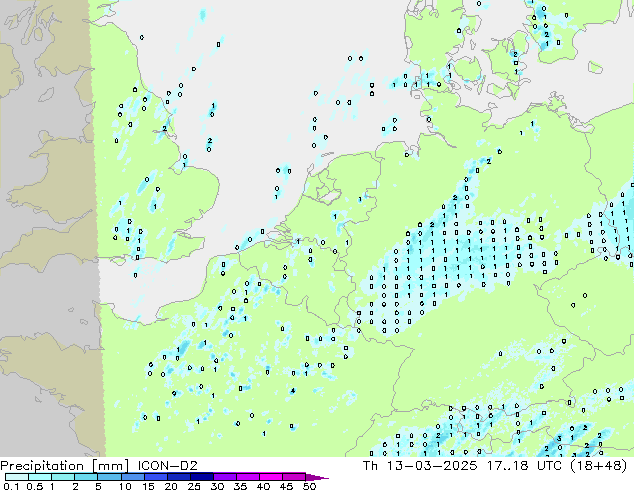
Task: Select the 5–10 mm legend color swatch
Action: click(x=110, y=477)
